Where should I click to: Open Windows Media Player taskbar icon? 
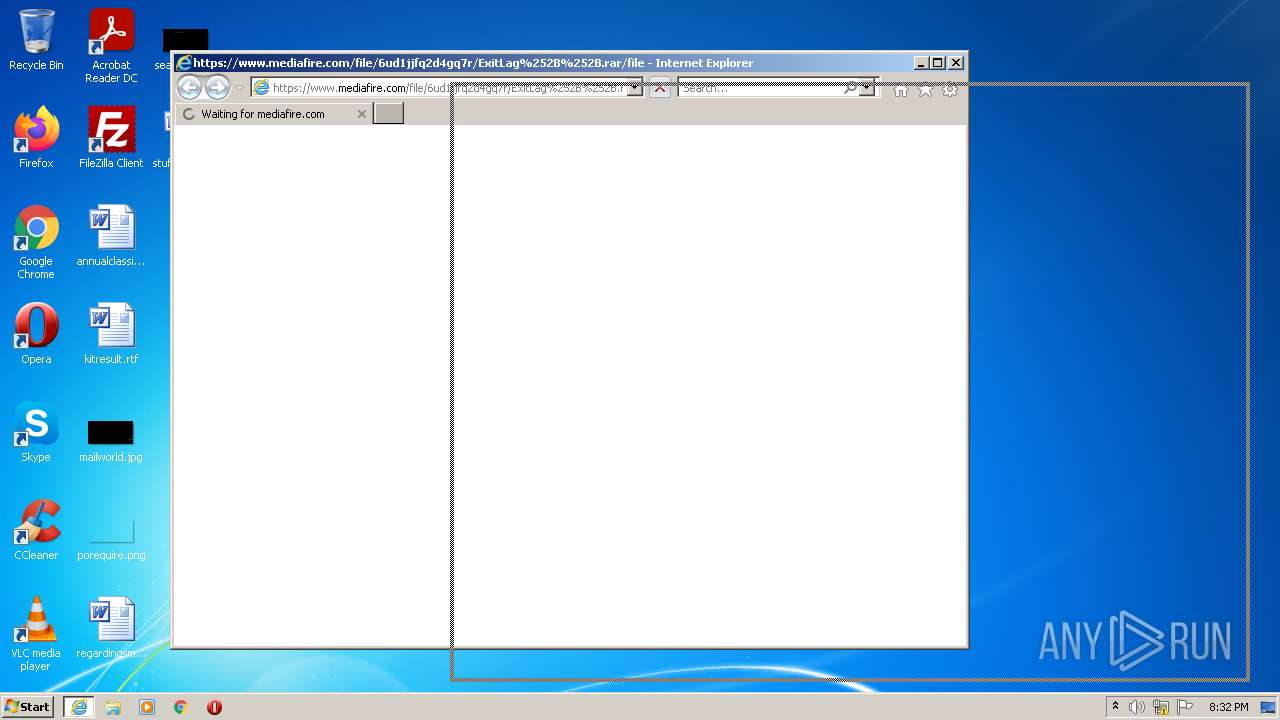pyautogui.click(x=147, y=707)
